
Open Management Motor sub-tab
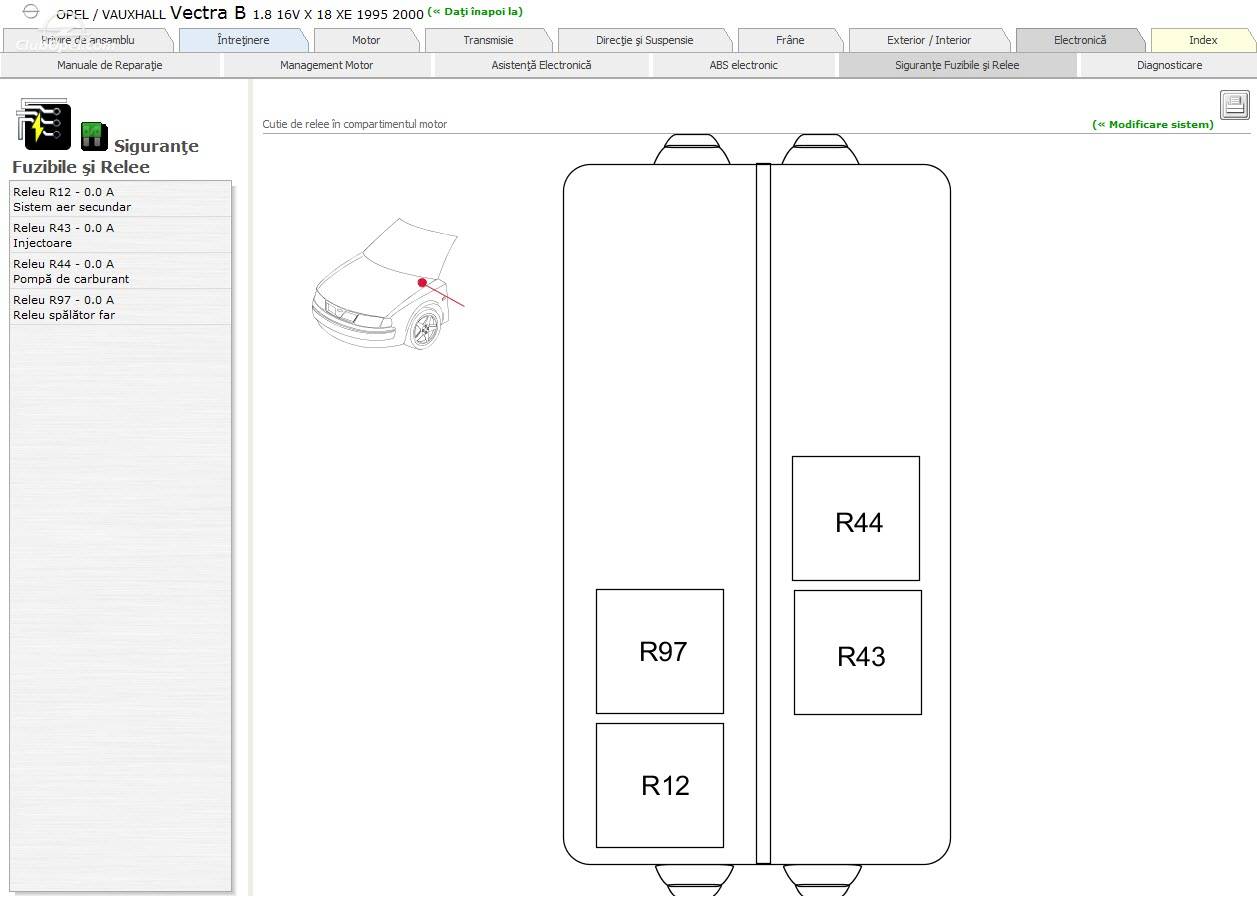[x=326, y=65]
